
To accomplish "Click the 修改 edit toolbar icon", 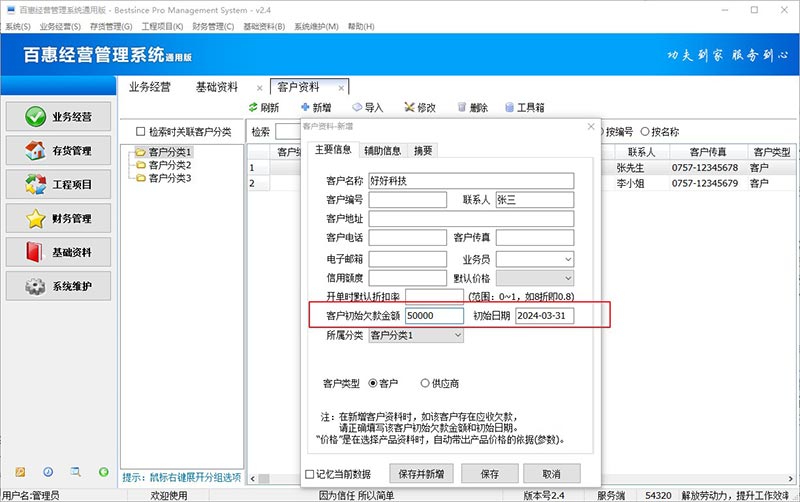I will click(x=409, y=107).
